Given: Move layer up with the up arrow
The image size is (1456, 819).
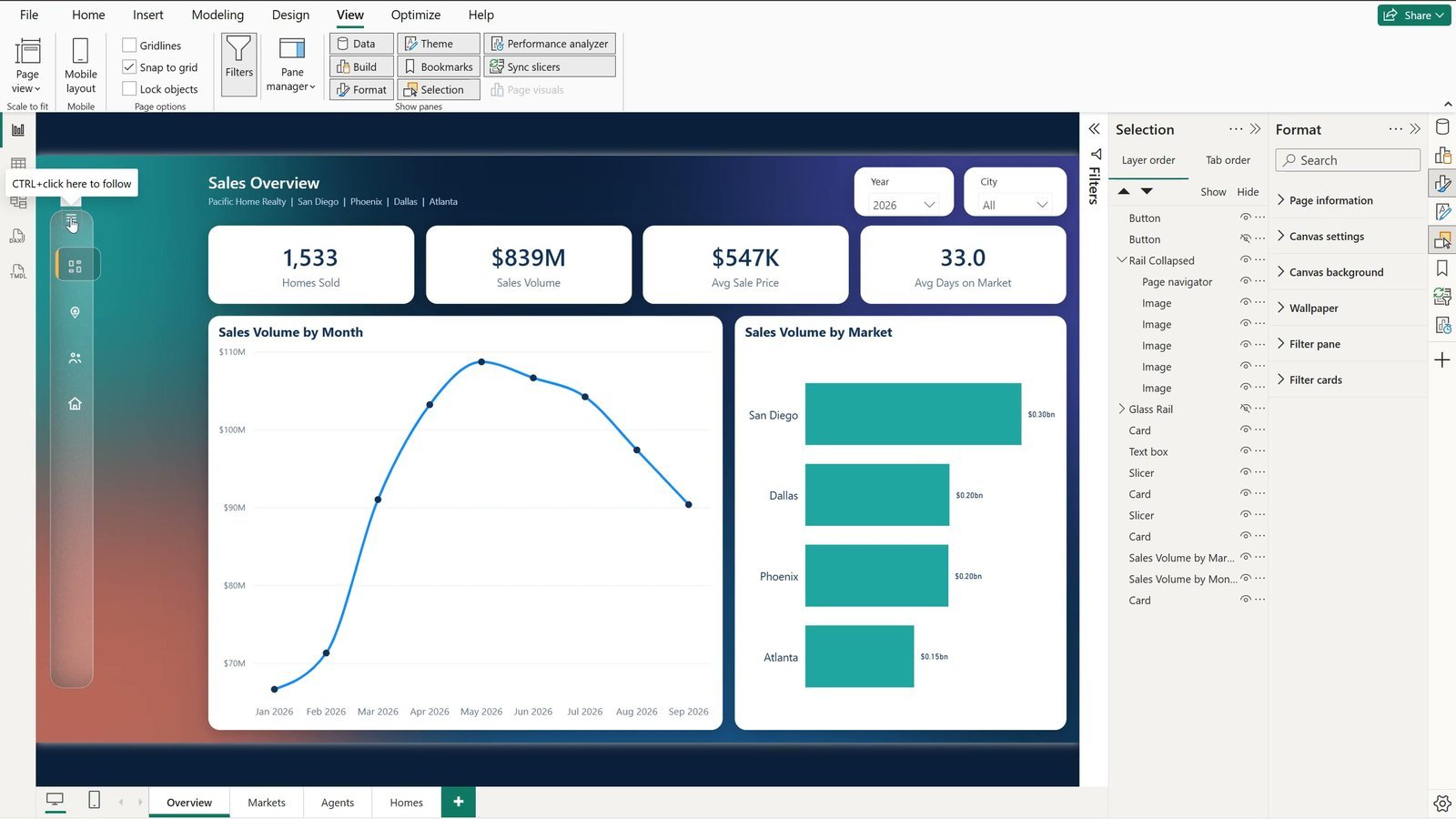Looking at the screenshot, I should coord(1124,191).
